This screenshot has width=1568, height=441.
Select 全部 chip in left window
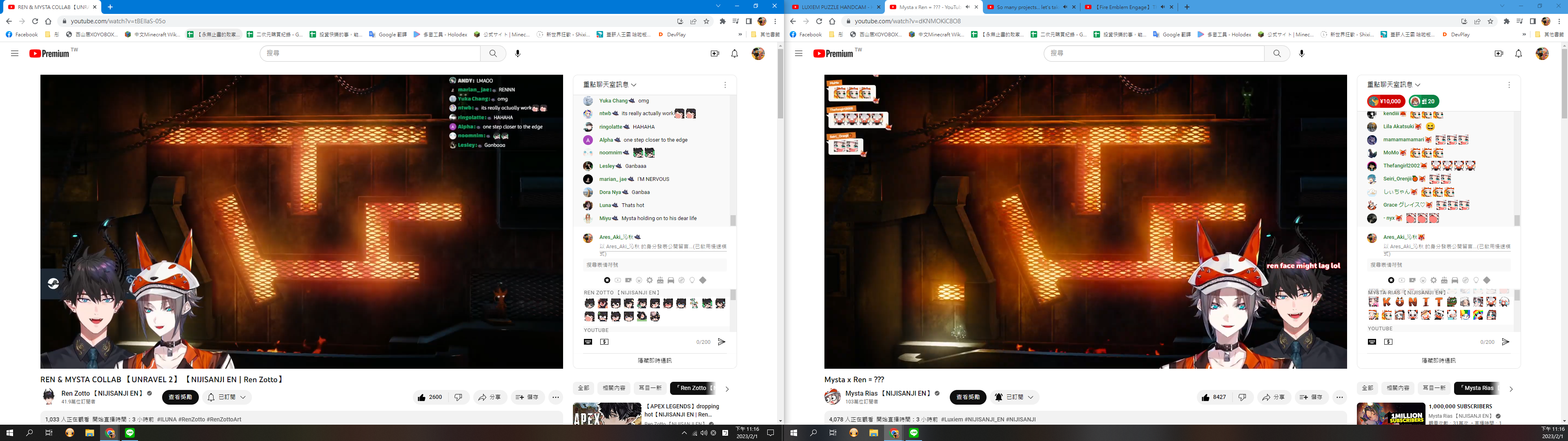[x=583, y=388]
